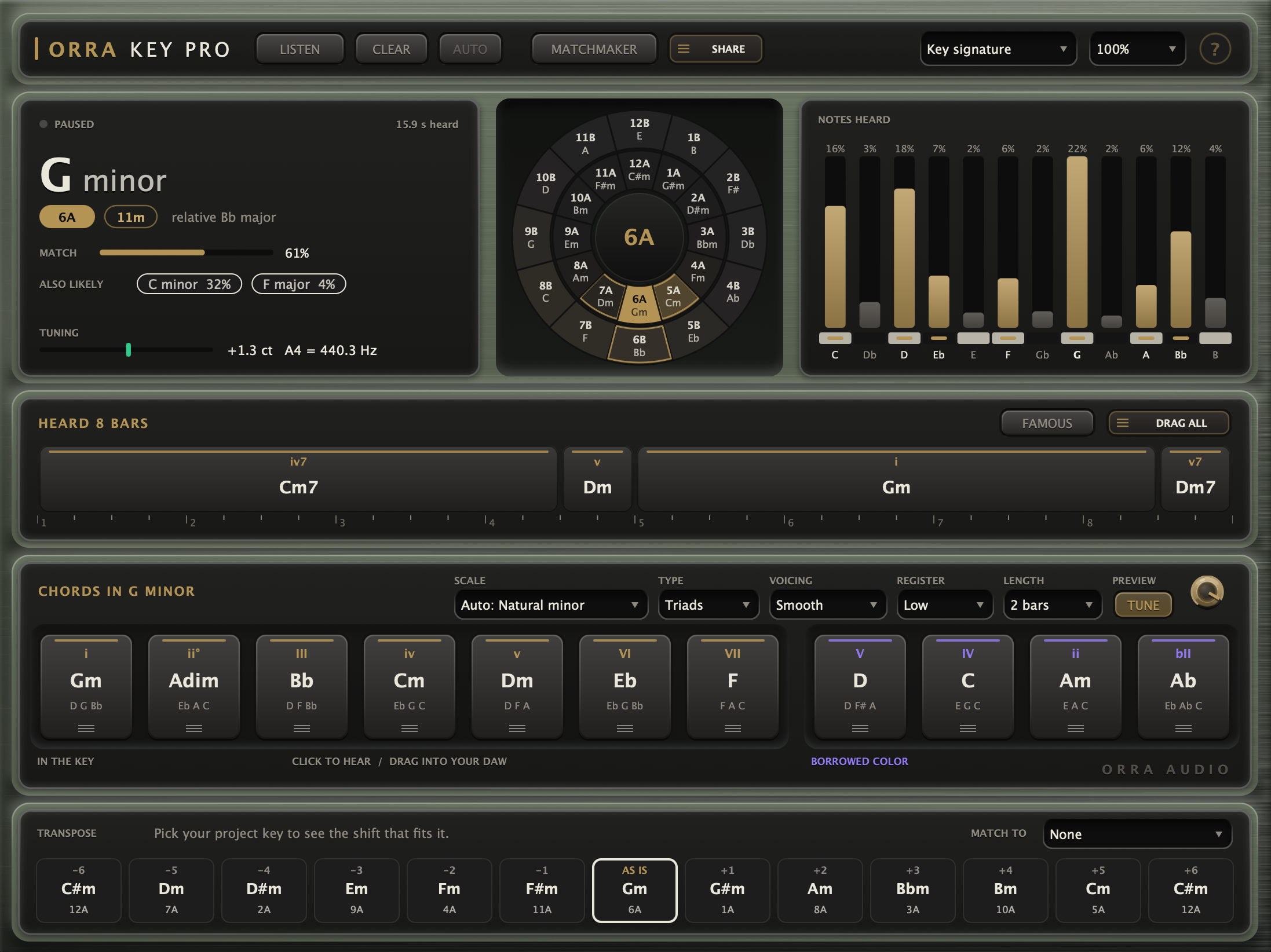This screenshot has width=1271, height=952.
Task: Open the Voicing dropdown set to Smooth
Action: 827,605
